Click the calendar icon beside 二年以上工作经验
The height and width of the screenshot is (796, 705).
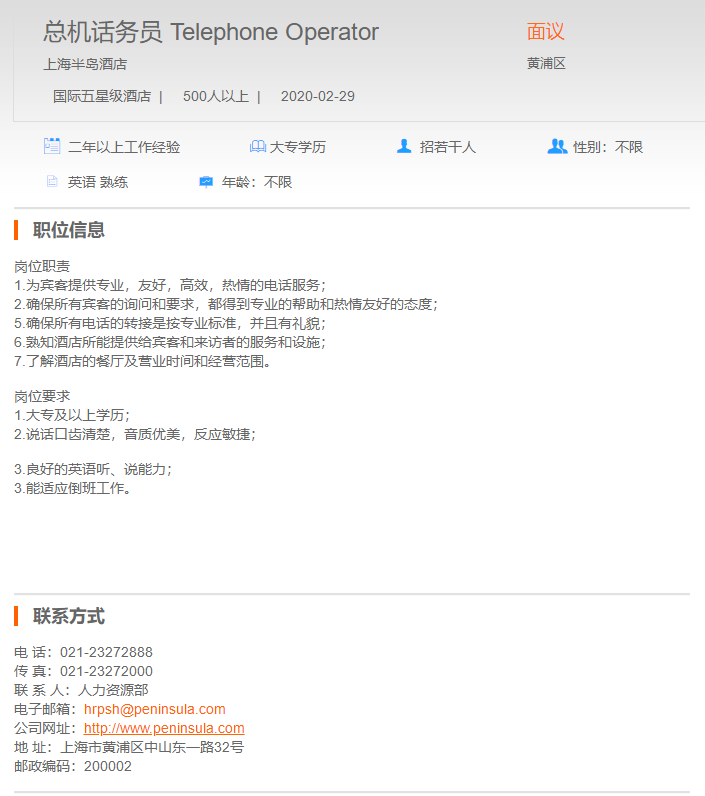[x=52, y=146]
